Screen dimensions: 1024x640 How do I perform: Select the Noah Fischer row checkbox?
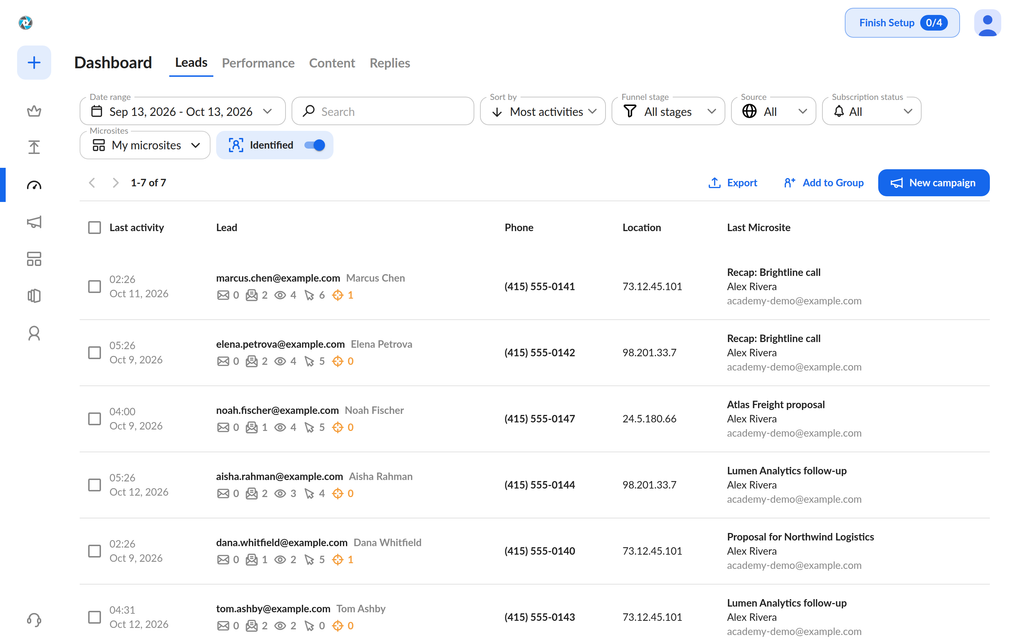click(x=95, y=419)
